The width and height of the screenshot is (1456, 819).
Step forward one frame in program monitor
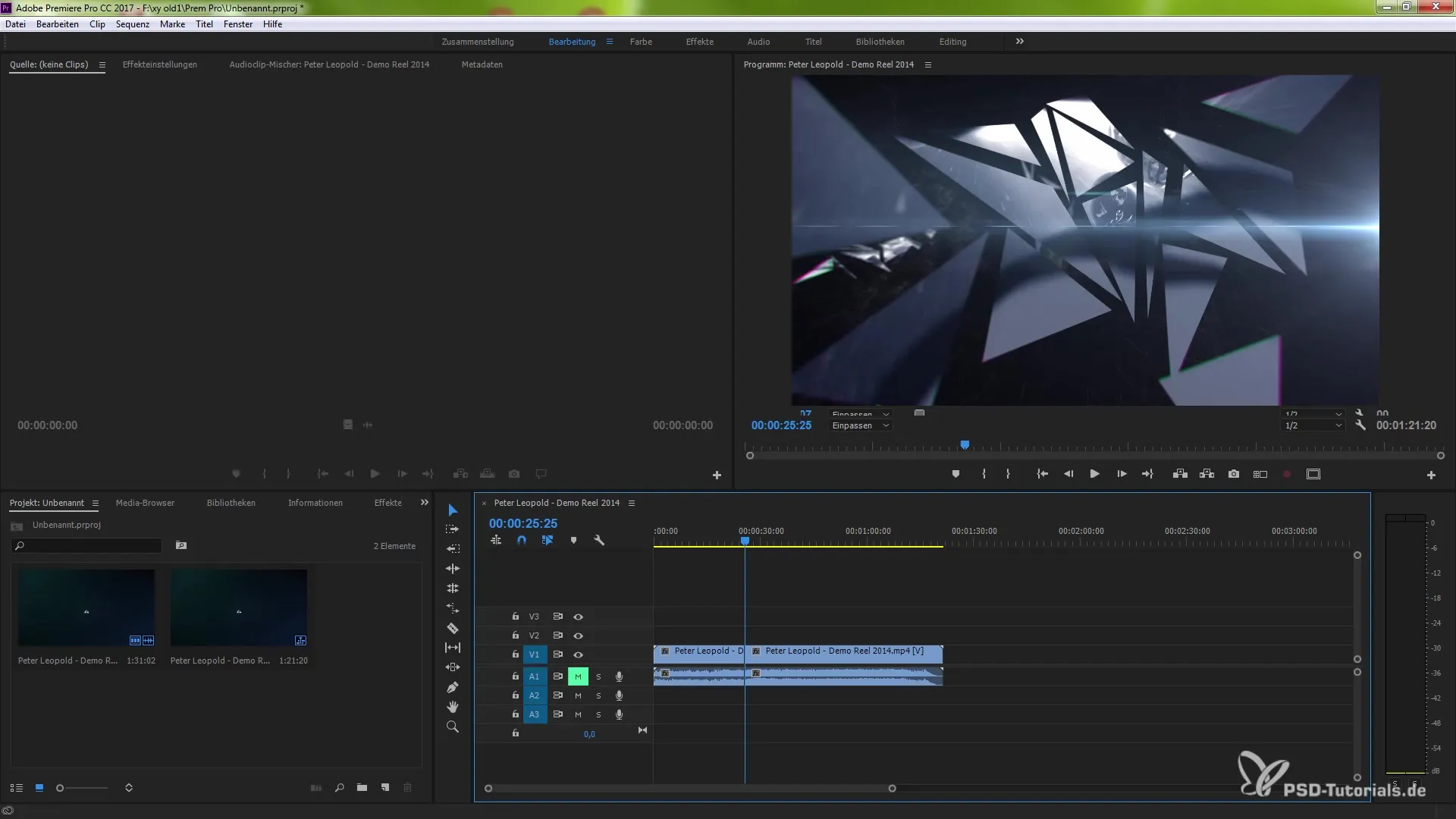click(1122, 474)
